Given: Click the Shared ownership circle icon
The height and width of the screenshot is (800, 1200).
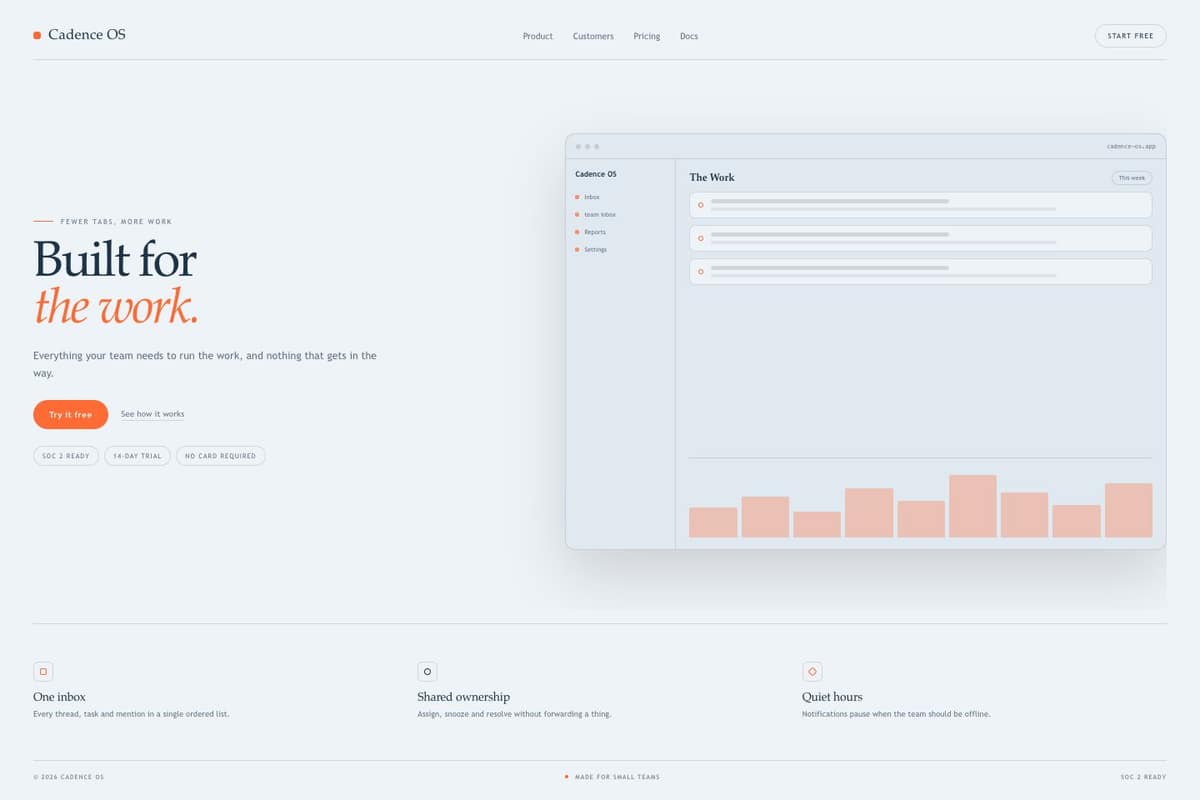Looking at the screenshot, I should point(427,672).
